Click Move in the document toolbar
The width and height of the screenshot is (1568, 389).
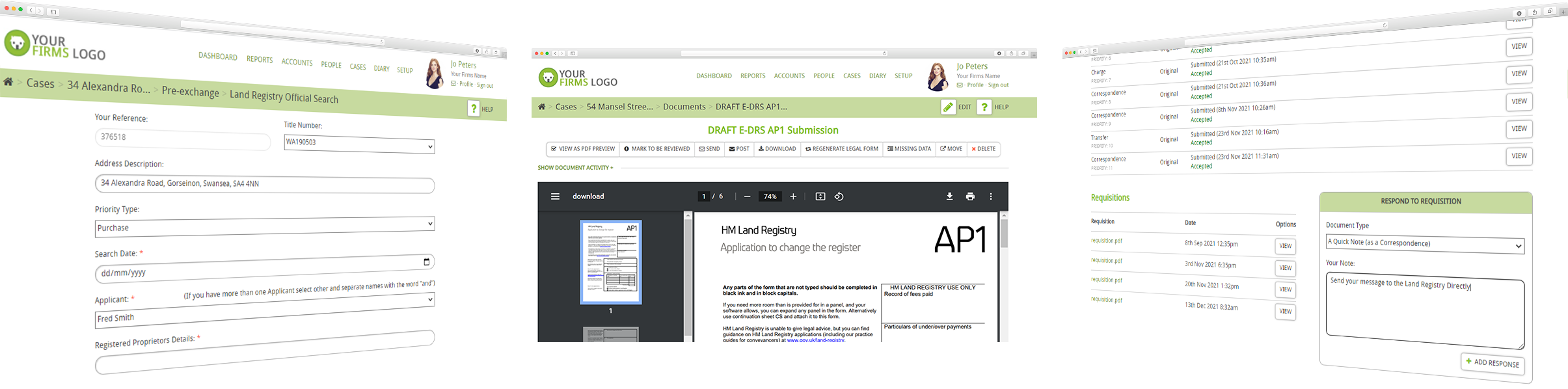pos(951,149)
